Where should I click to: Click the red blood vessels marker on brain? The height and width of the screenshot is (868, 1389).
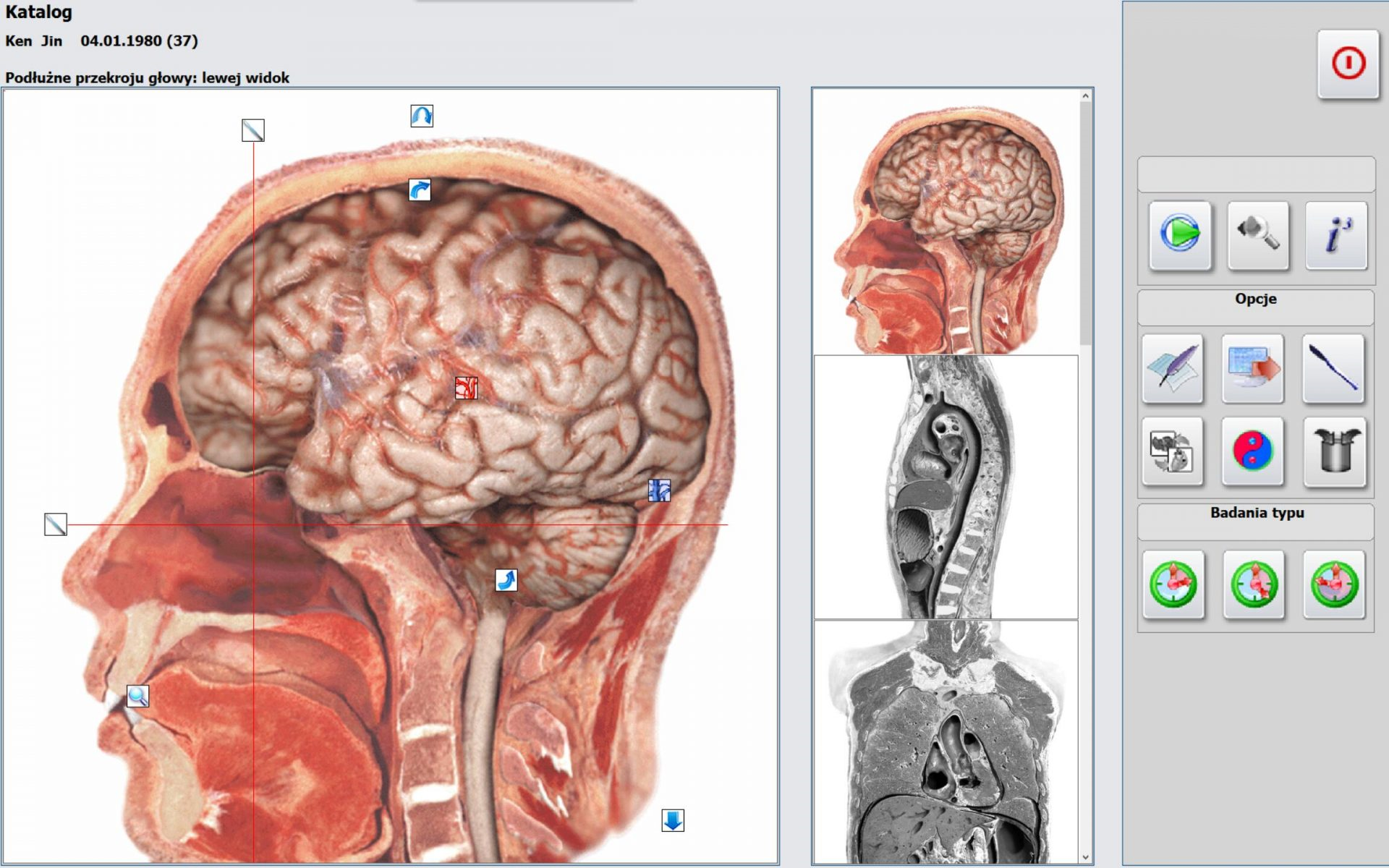466,388
